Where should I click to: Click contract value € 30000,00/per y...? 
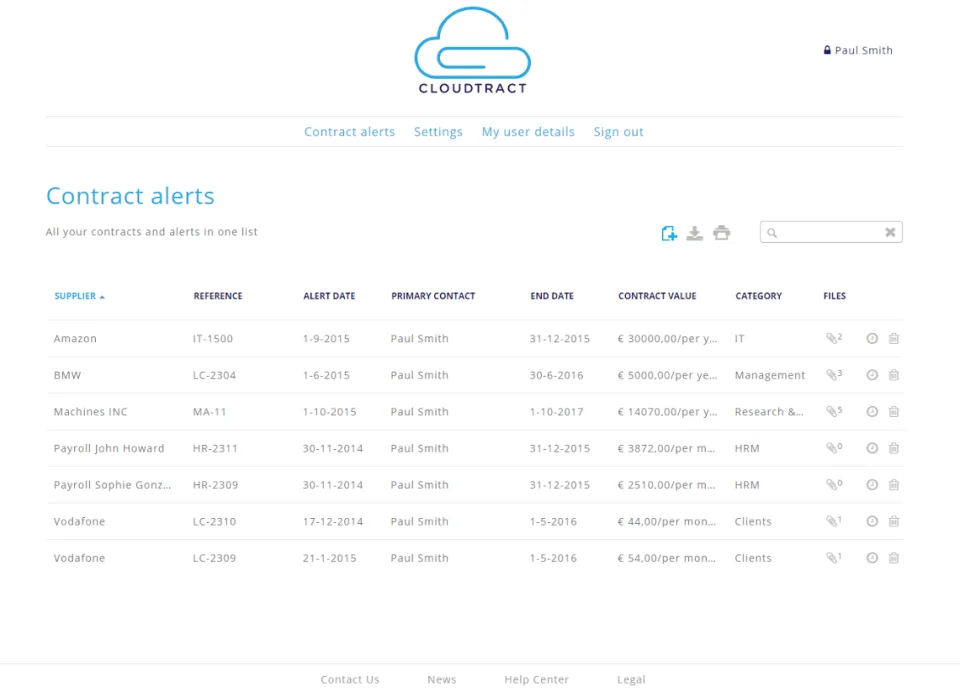667,338
